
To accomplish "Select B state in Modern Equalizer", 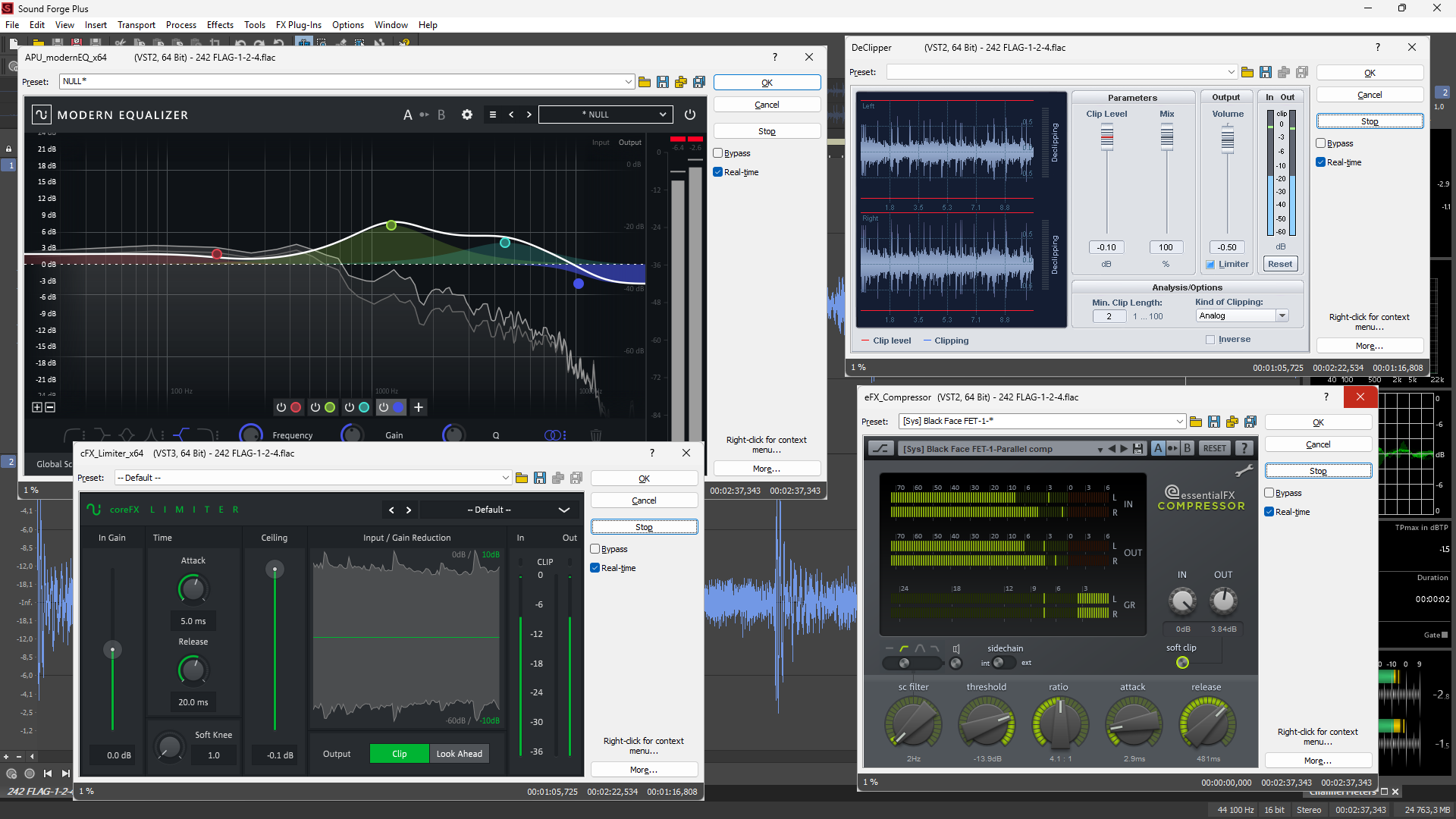I will (x=441, y=115).
